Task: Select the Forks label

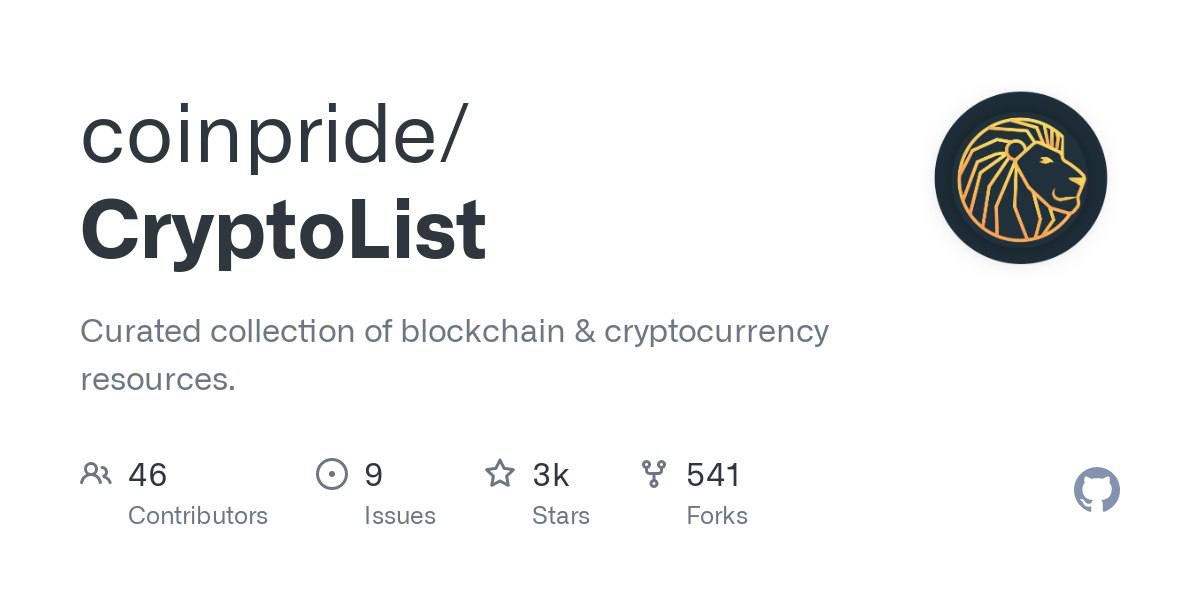Action: pos(717,516)
